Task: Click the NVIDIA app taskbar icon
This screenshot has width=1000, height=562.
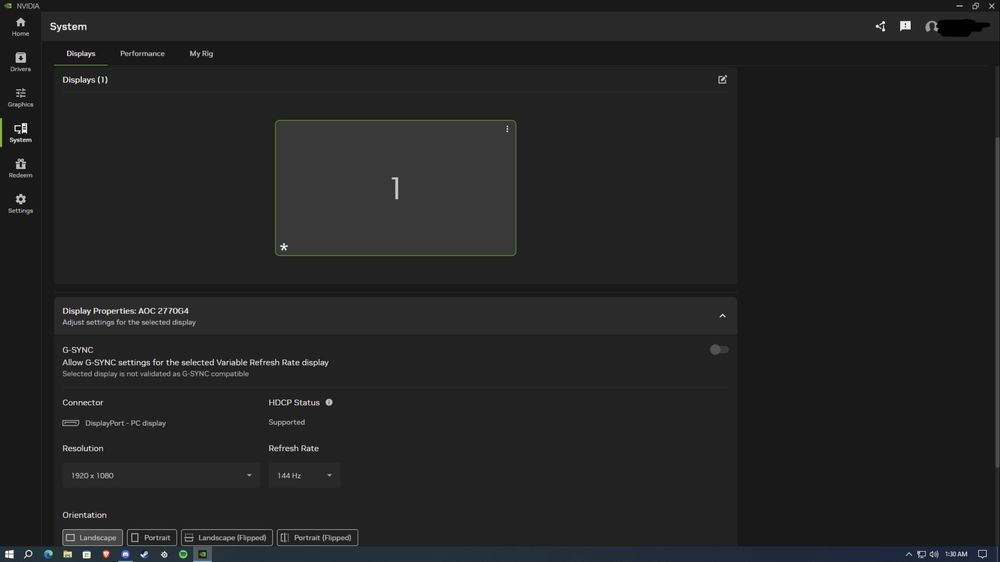Action: click(x=203, y=554)
